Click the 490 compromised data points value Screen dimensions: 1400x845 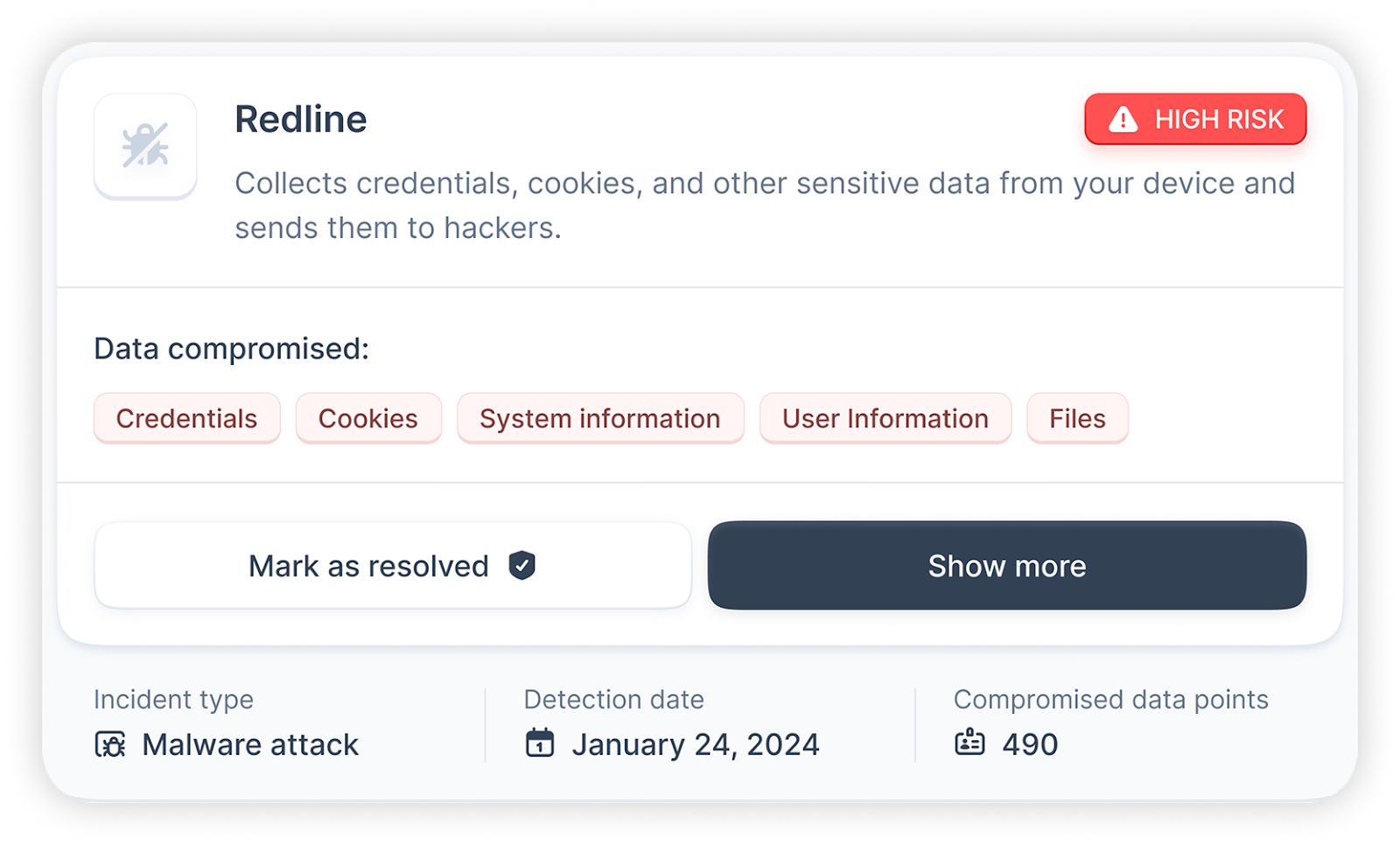tap(1030, 744)
